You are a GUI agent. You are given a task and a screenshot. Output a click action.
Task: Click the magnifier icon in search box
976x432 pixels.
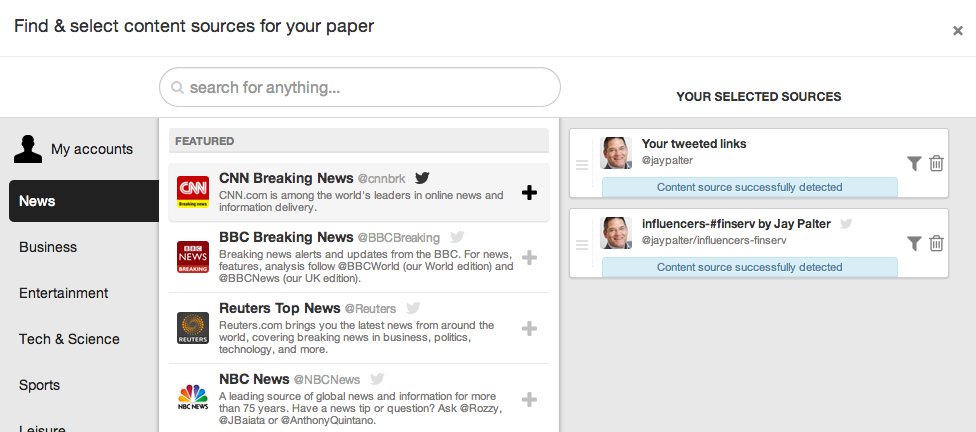(177, 88)
